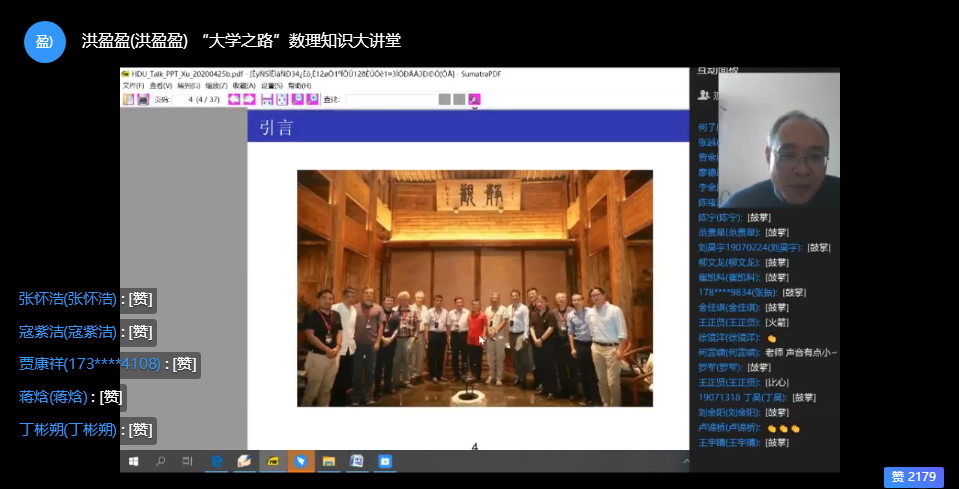This screenshot has width=959, height=489.
Task: Open Microsoft Edge from the taskbar
Action: [x=216, y=461]
